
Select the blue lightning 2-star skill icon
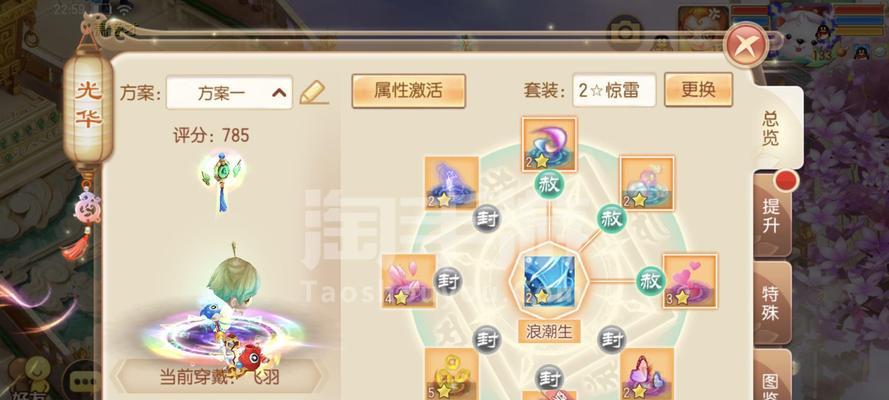click(x=452, y=184)
